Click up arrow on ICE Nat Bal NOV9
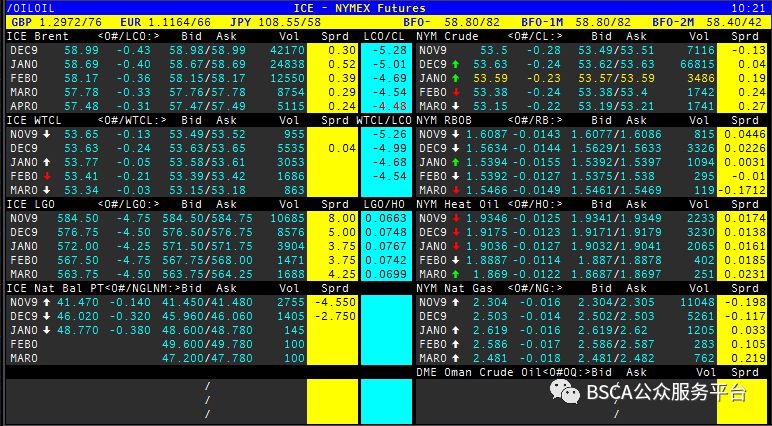 (x=46, y=302)
